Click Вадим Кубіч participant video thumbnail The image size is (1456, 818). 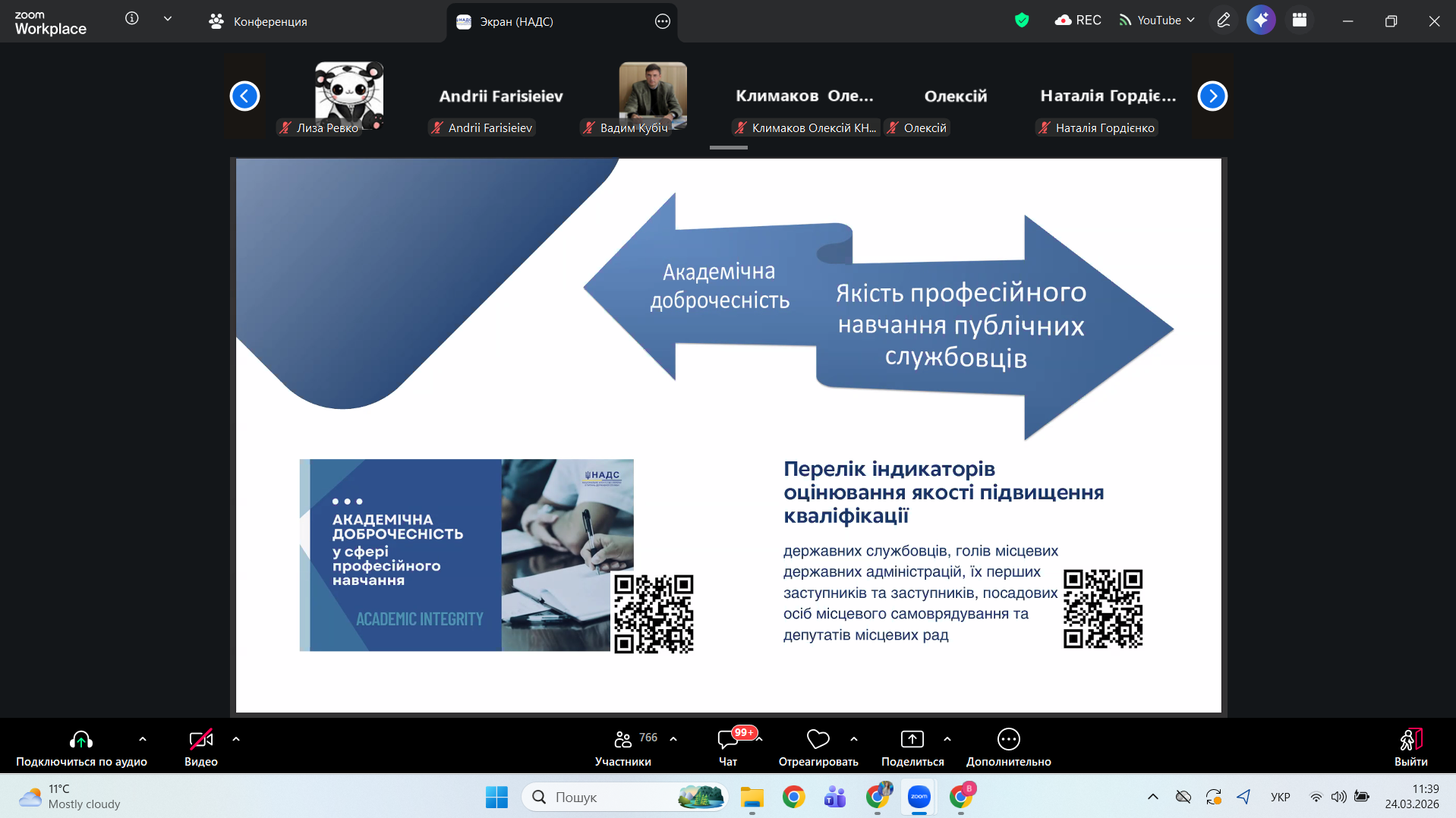[653, 96]
